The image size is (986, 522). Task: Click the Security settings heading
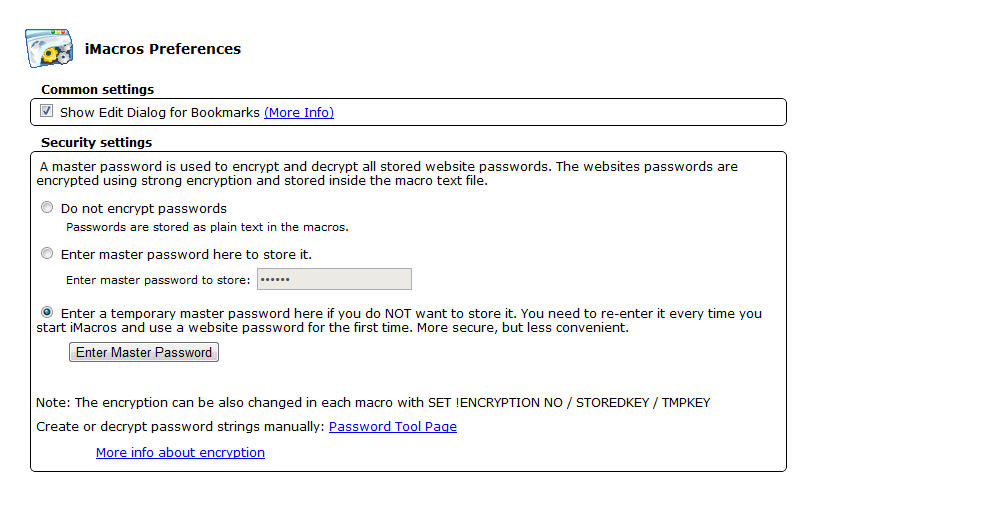tap(96, 143)
